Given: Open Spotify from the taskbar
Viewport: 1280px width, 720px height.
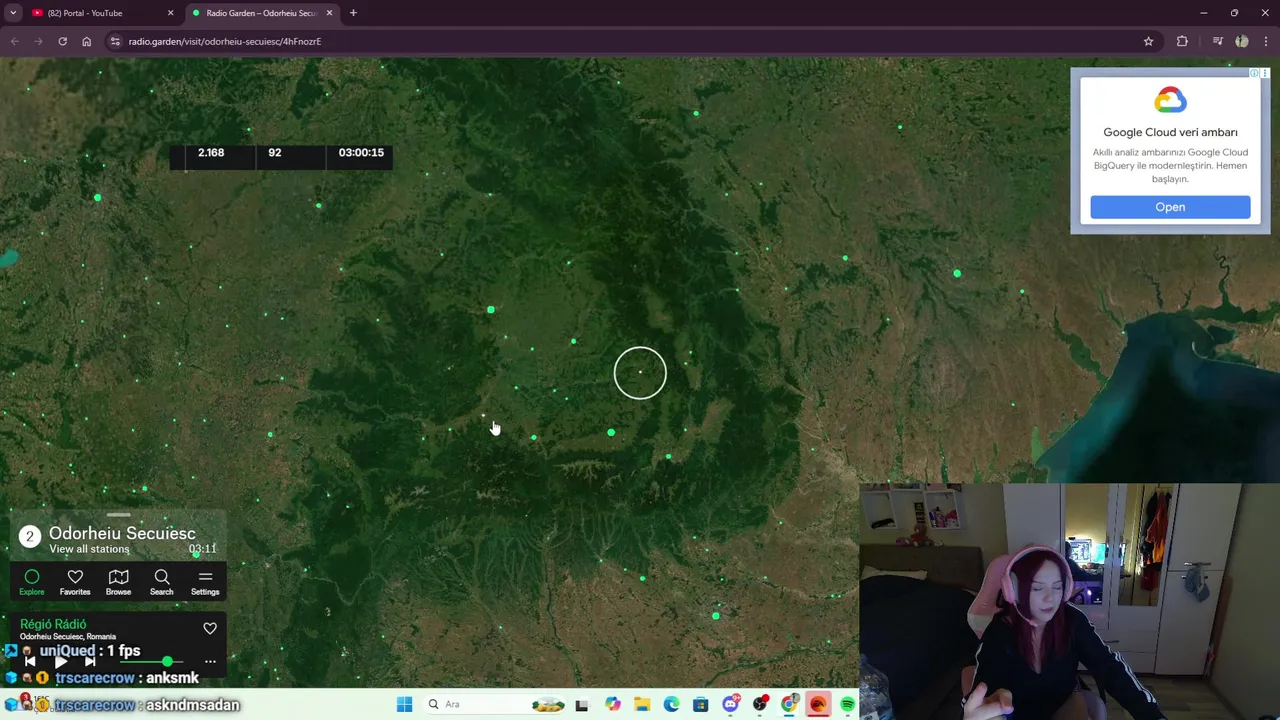Looking at the screenshot, I should [848, 704].
